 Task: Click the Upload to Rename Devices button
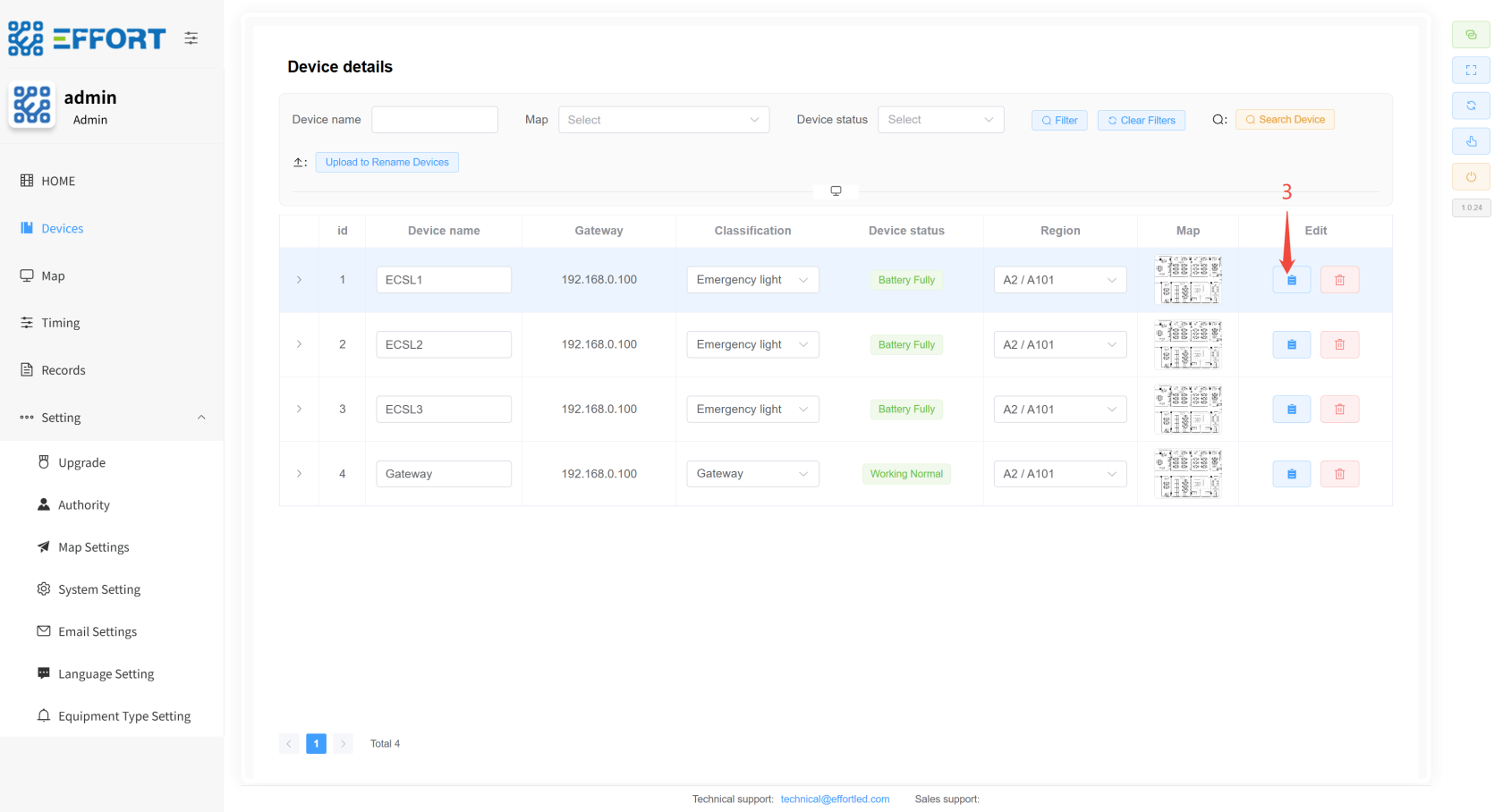point(386,162)
